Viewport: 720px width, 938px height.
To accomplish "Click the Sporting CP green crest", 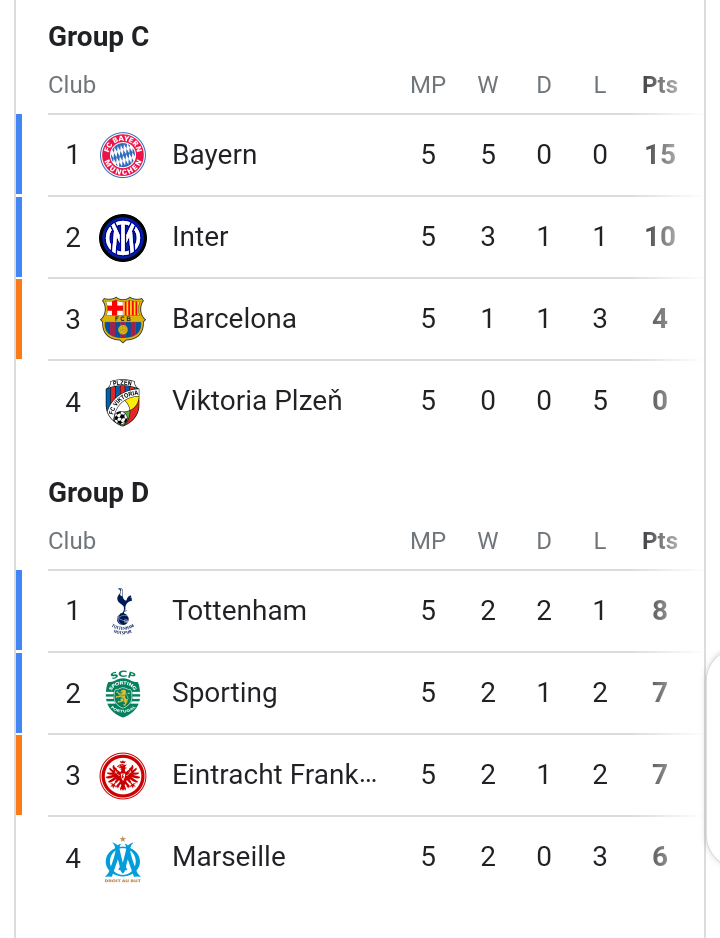I will click(x=123, y=693).
